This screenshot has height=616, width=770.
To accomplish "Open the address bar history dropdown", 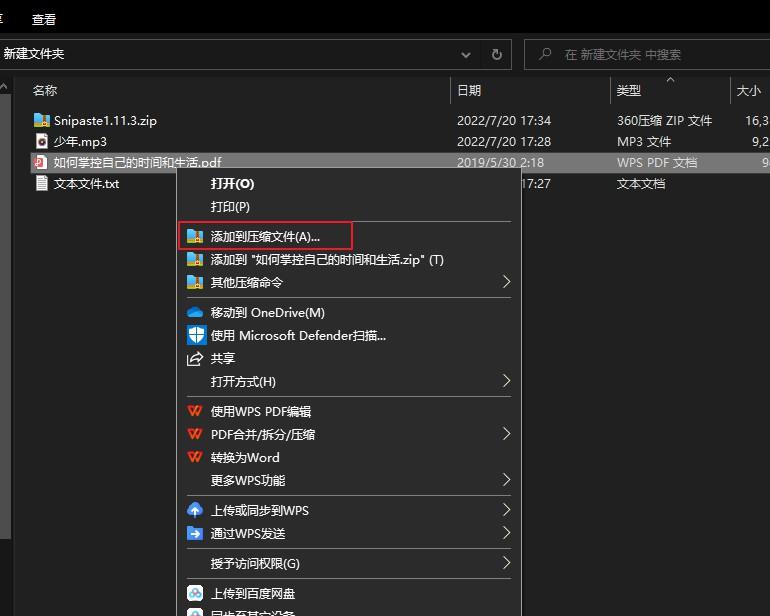I will click(467, 54).
